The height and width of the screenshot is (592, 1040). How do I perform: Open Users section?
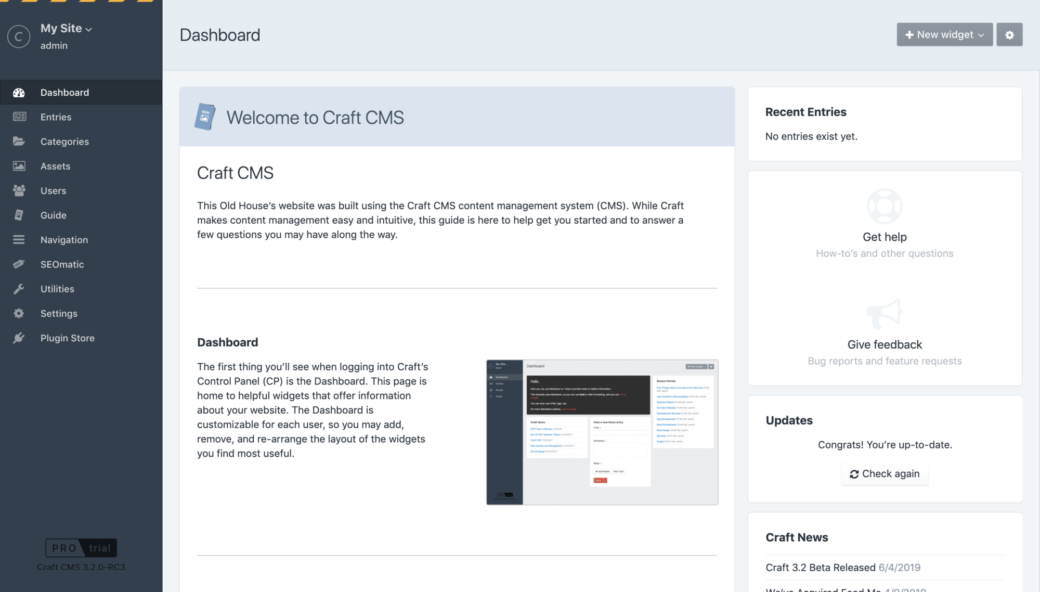pyautogui.click(x=81, y=190)
